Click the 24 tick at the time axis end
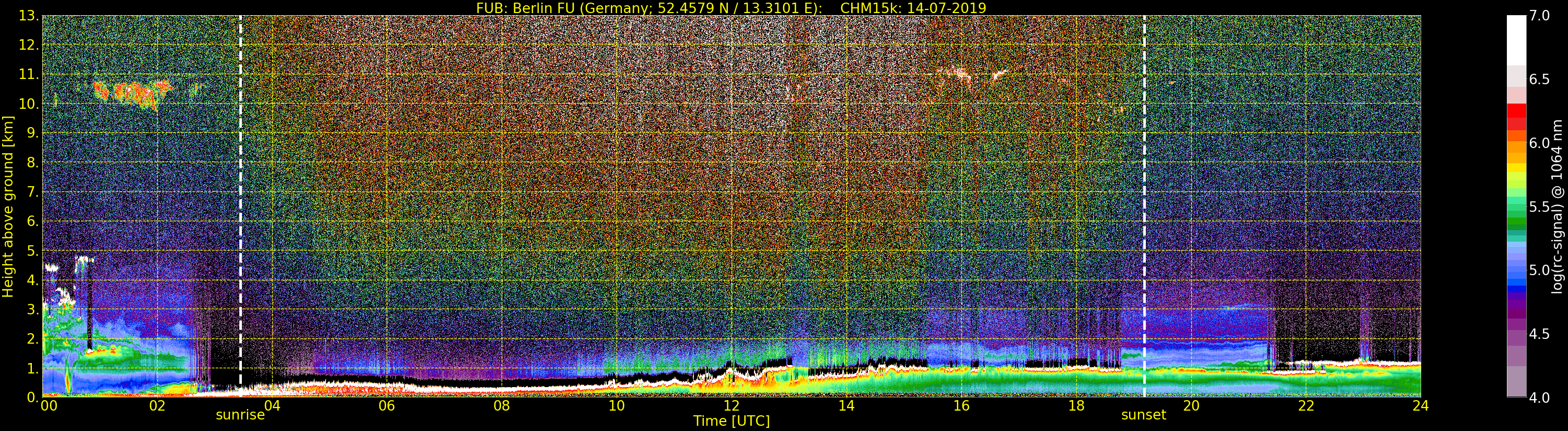This screenshot has width=1568, height=431. (x=1420, y=406)
